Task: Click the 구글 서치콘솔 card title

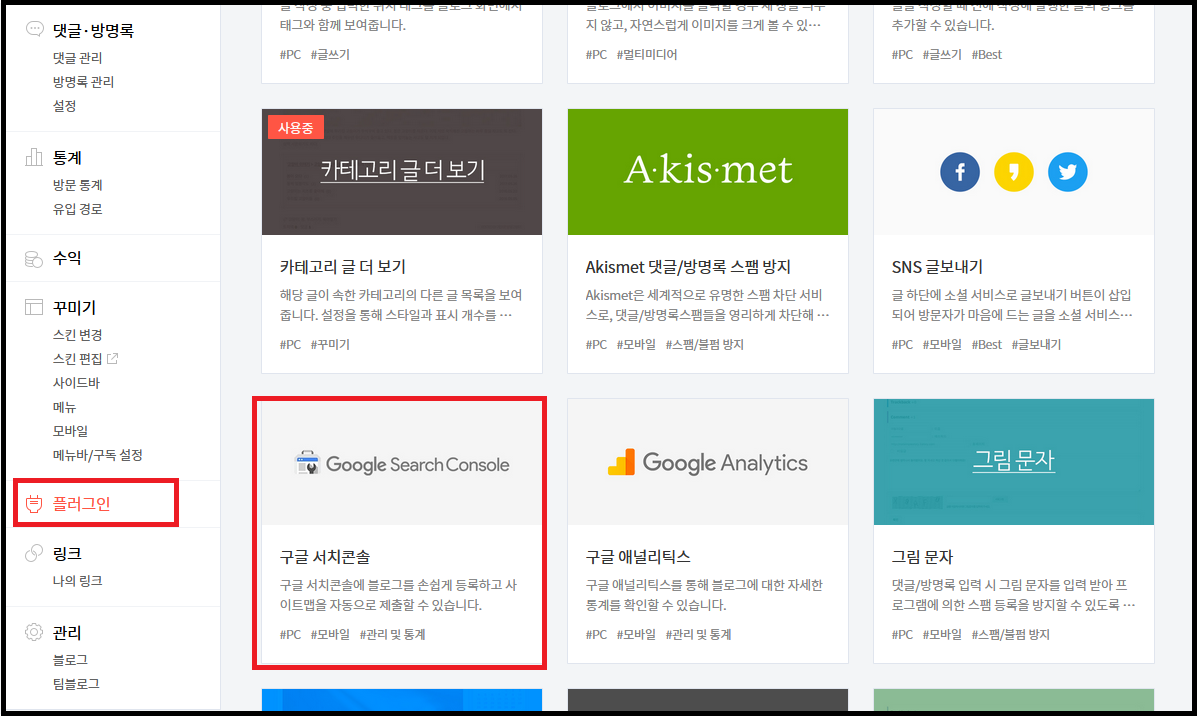Action: pos(325,557)
